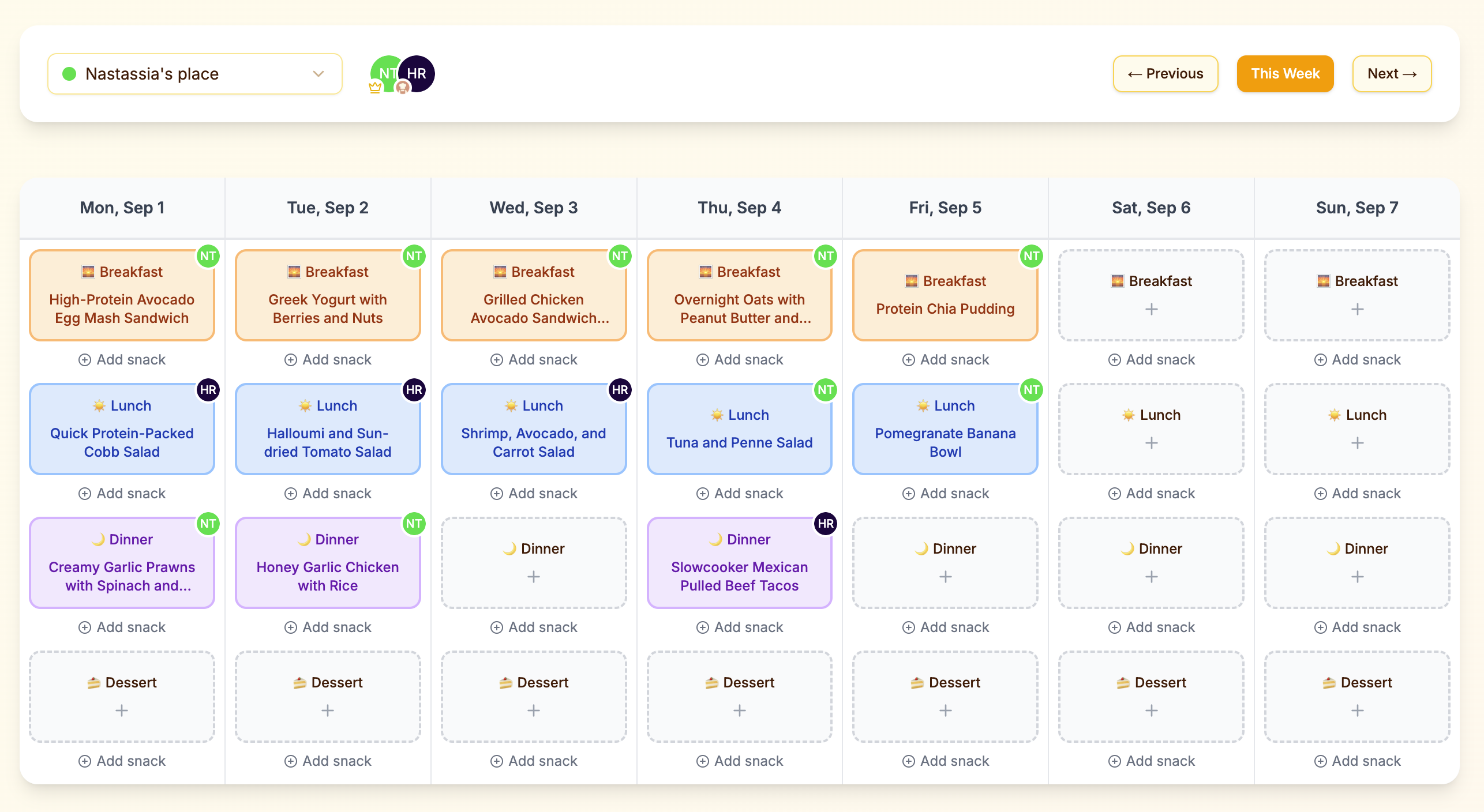Open the Nastassia's place household dropdown

pos(194,74)
